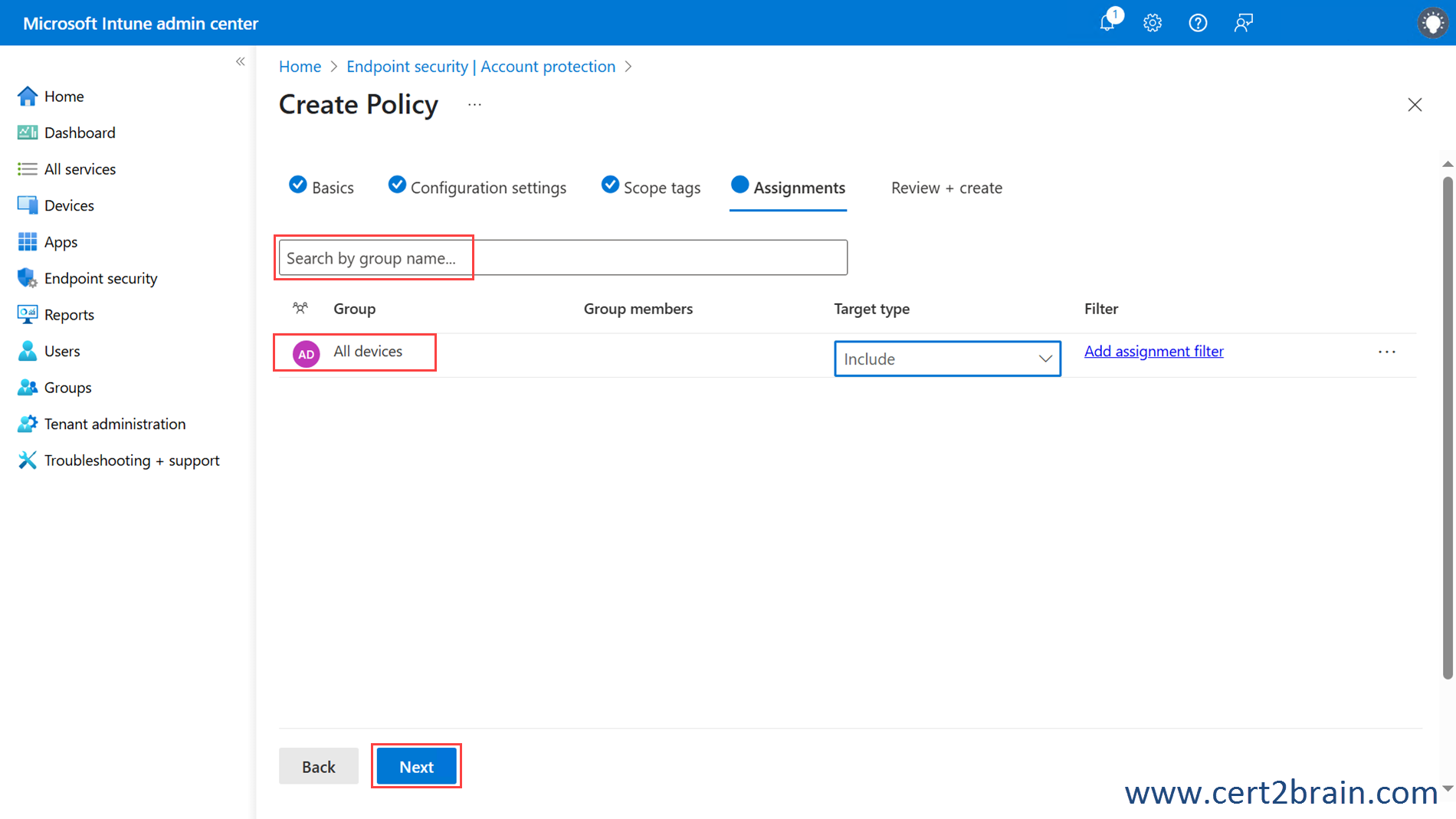Image resolution: width=1456 pixels, height=819 pixels.
Task: Open the account avatar menu
Action: tap(1431, 23)
